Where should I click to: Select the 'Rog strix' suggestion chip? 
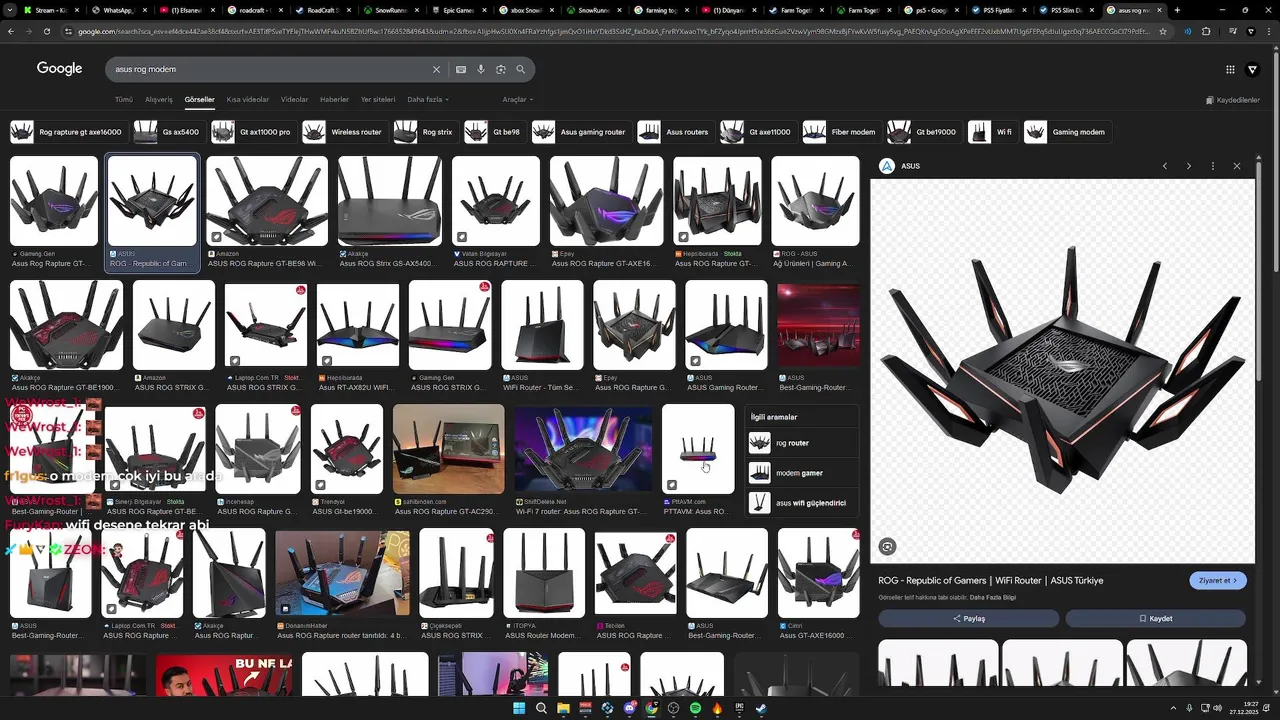coord(424,132)
